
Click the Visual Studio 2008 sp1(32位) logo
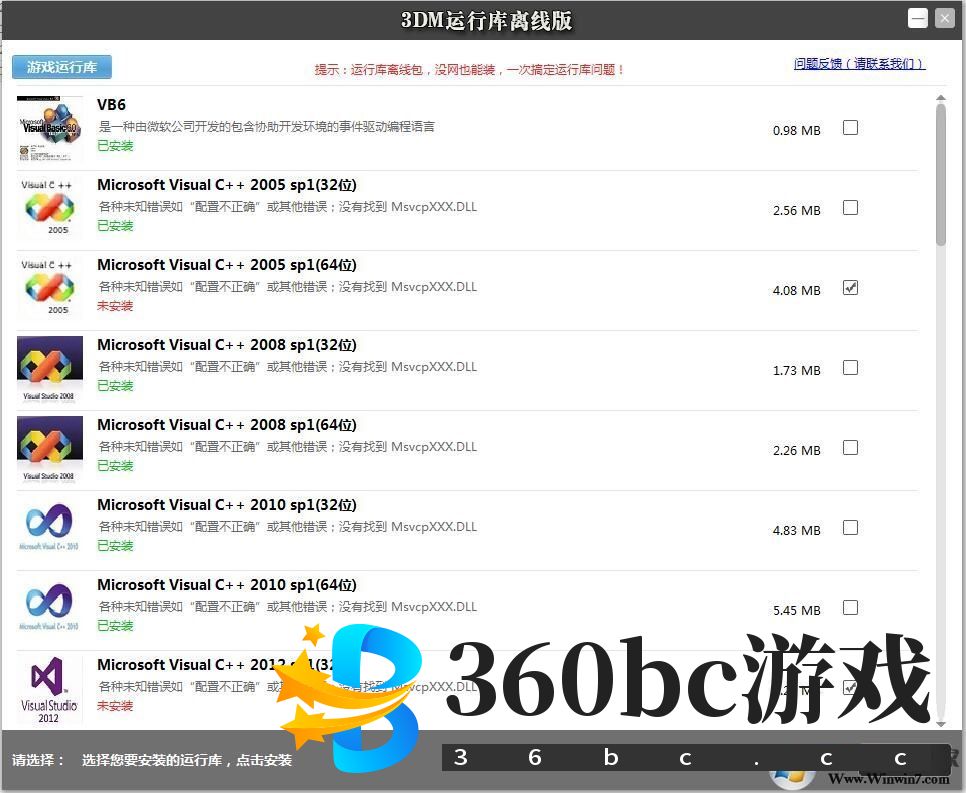pos(50,368)
